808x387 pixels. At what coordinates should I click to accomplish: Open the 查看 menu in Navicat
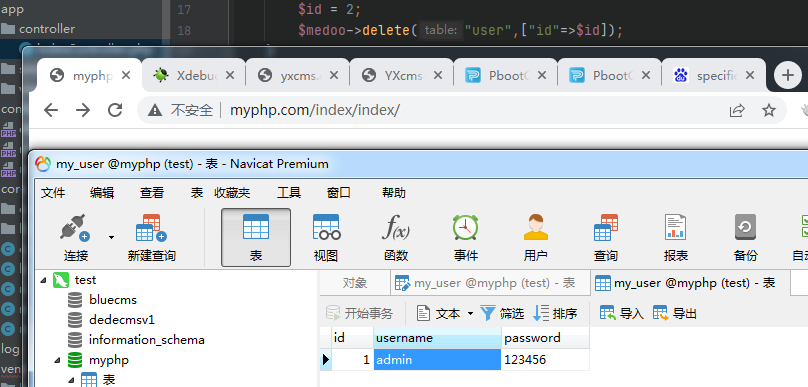pyautogui.click(x=152, y=193)
